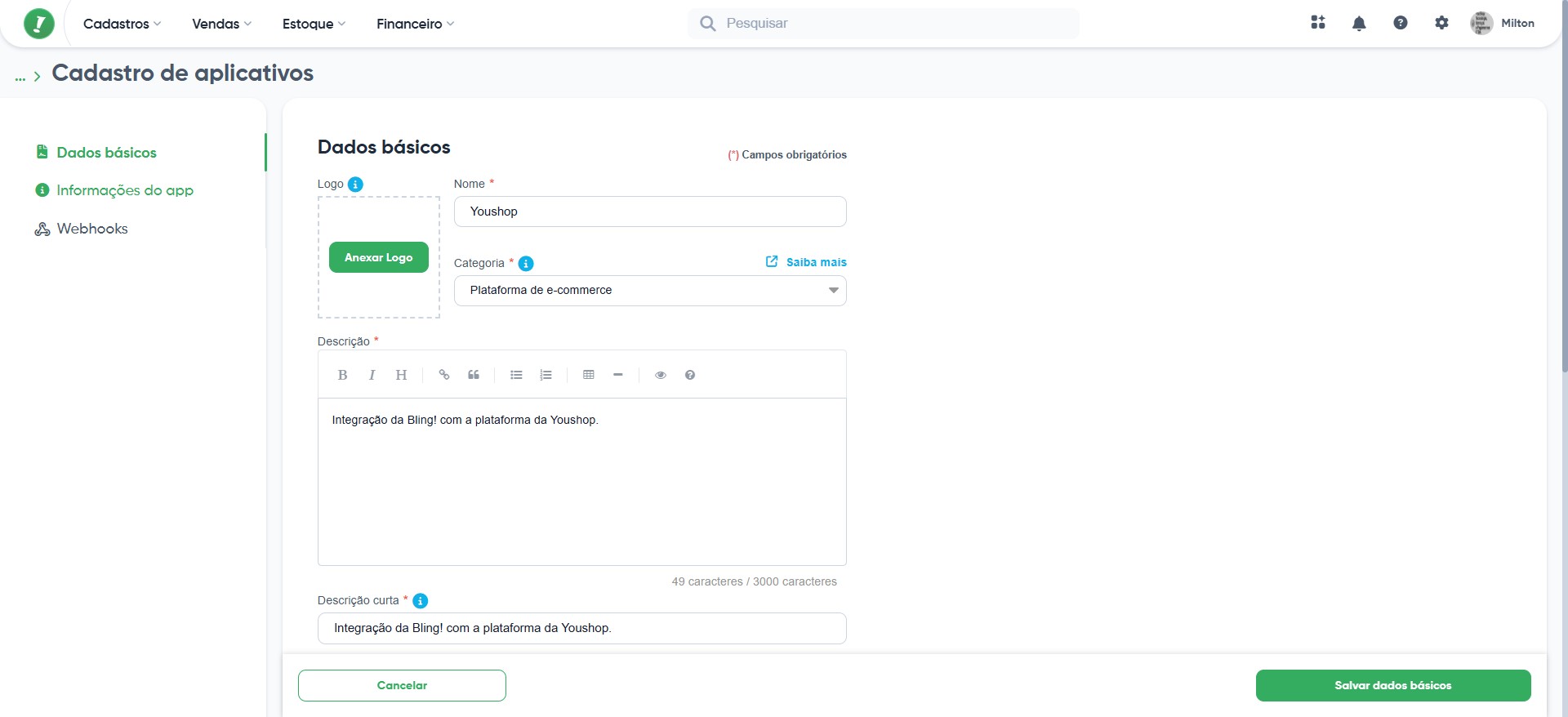Click the search magnifier icon
The height and width of the screenshot is (717, 1568).
pyautogui.click(x=708, y=24)
